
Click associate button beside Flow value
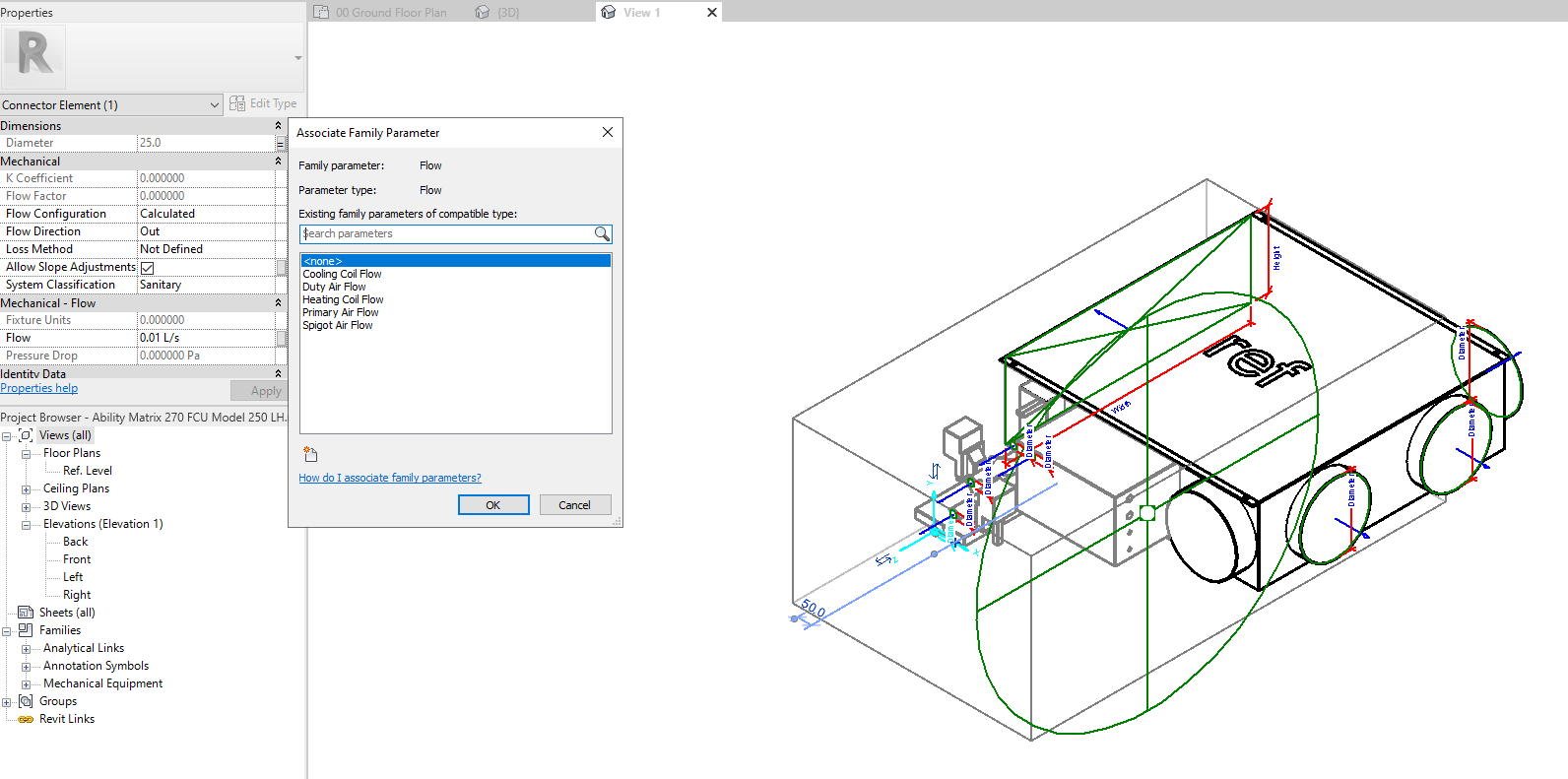click(281, 338)
